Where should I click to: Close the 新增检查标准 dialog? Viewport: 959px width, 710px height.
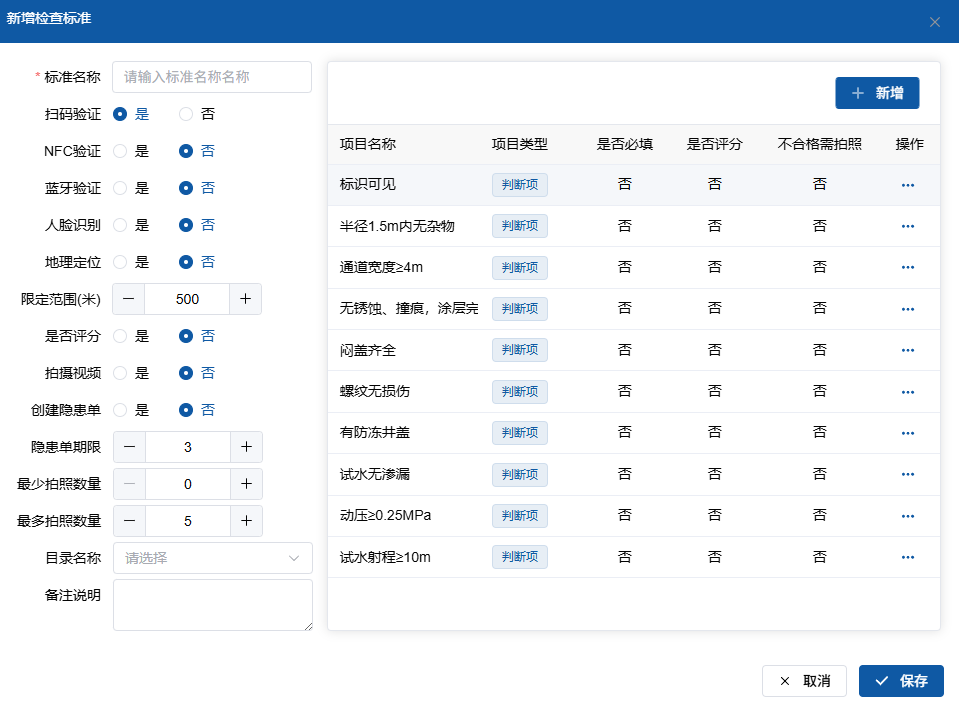point(935,22)
